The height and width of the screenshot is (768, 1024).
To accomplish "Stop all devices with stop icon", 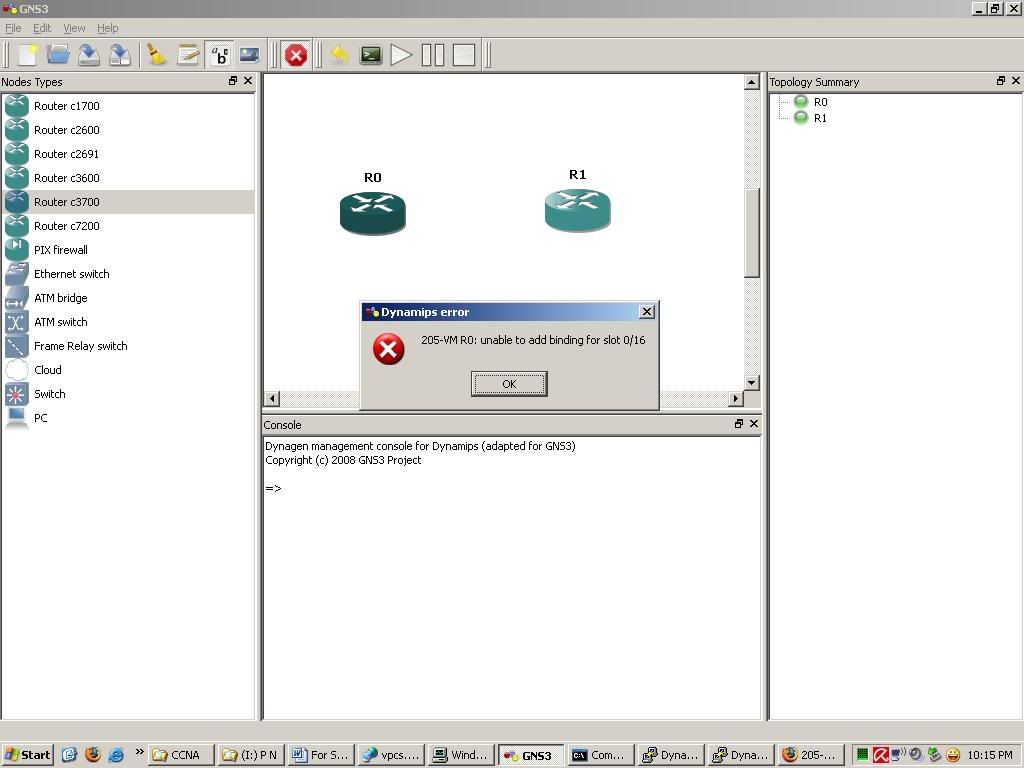I will (x=464, y=55).
